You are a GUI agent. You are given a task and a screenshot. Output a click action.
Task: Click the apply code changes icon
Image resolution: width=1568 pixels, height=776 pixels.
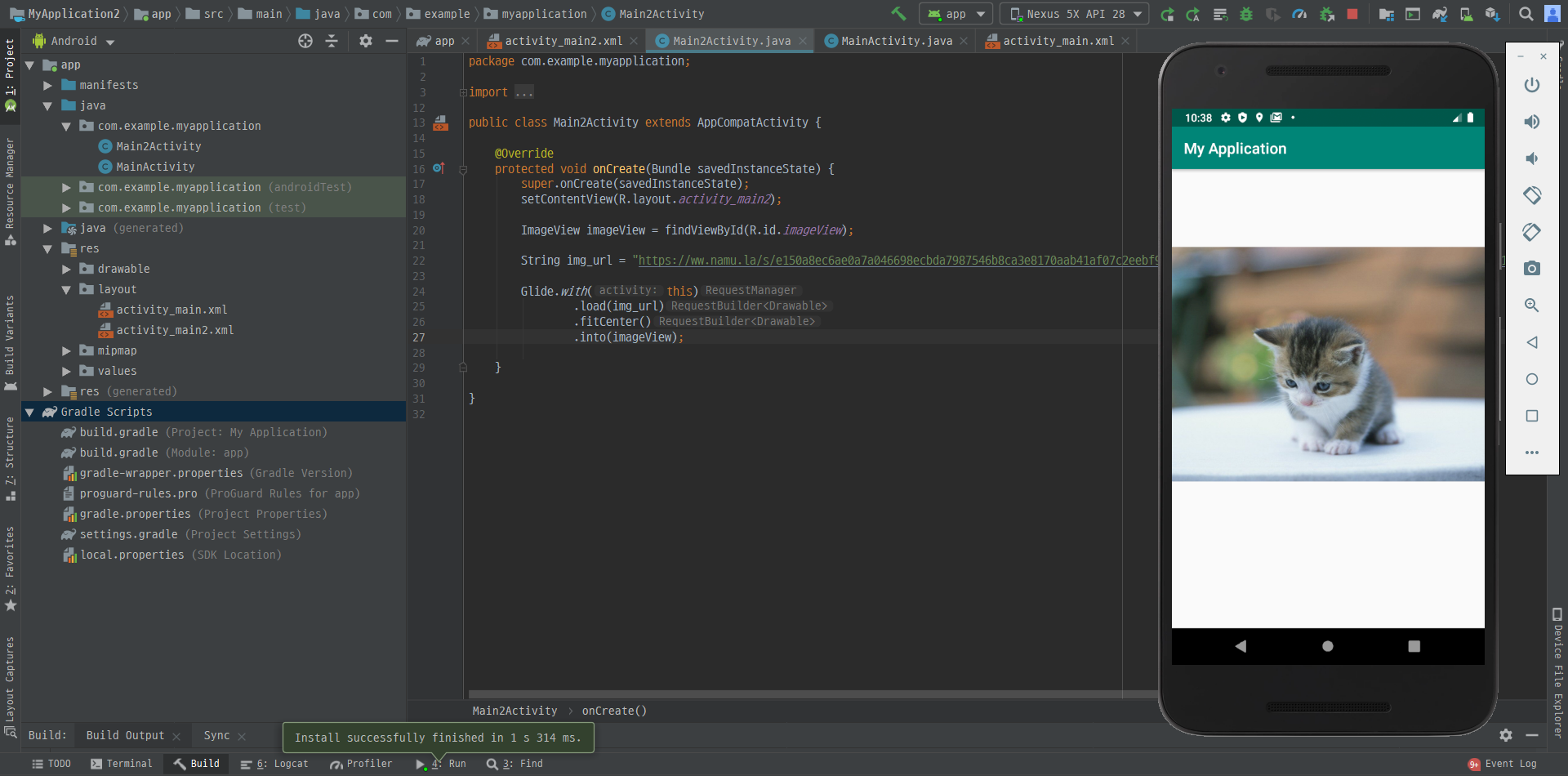point(1220,14)
